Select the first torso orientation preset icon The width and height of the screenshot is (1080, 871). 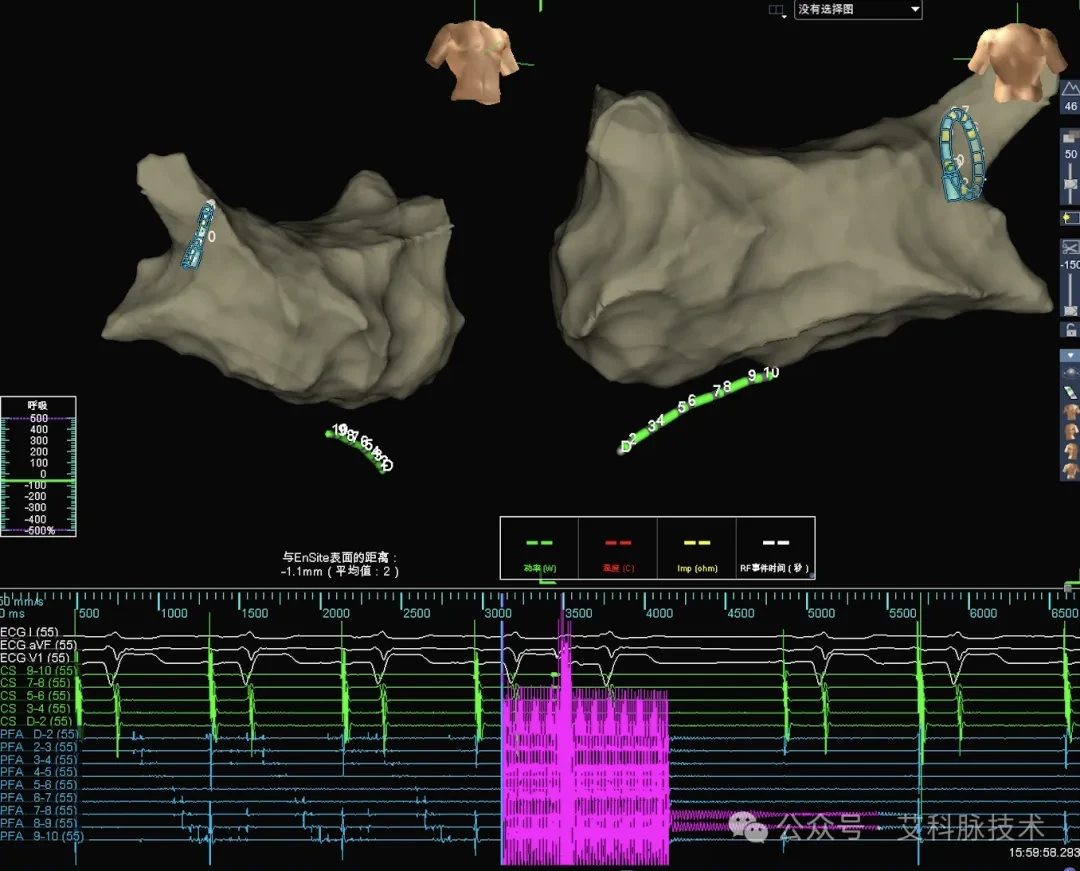click(1070, 412)
